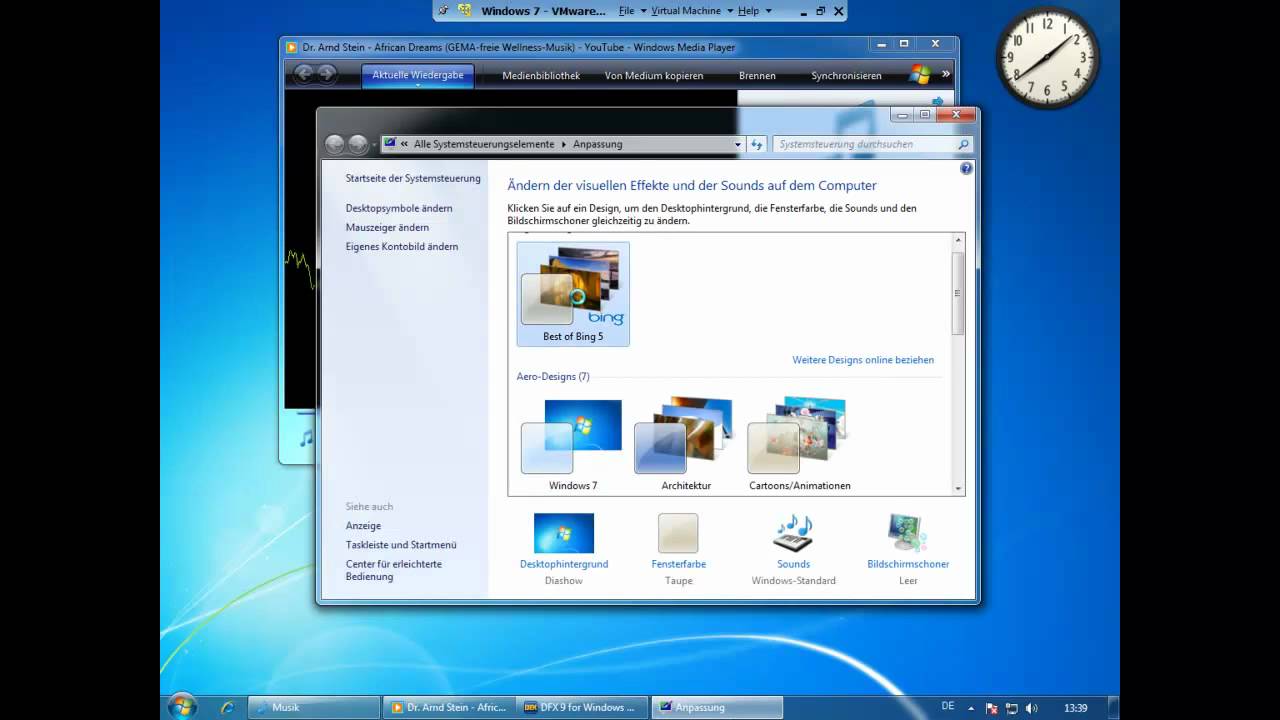Click the theme list scrollbar thumb

point(958,293)
